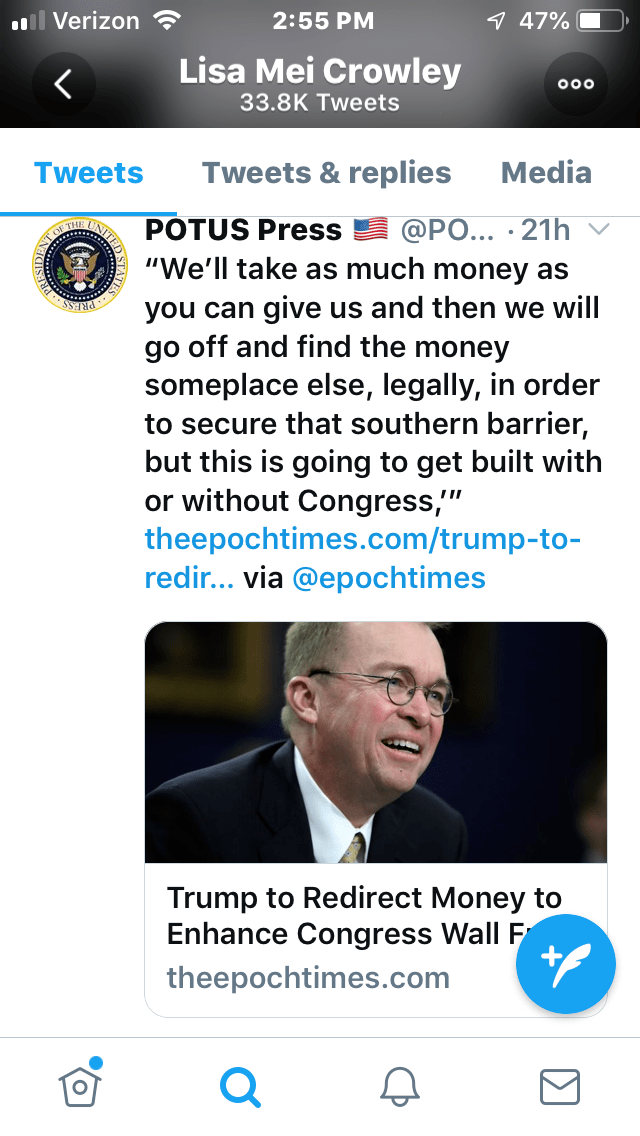640x1136 pixels.
Task: Open the article preview photo
Action: click(x=376, y=742)
